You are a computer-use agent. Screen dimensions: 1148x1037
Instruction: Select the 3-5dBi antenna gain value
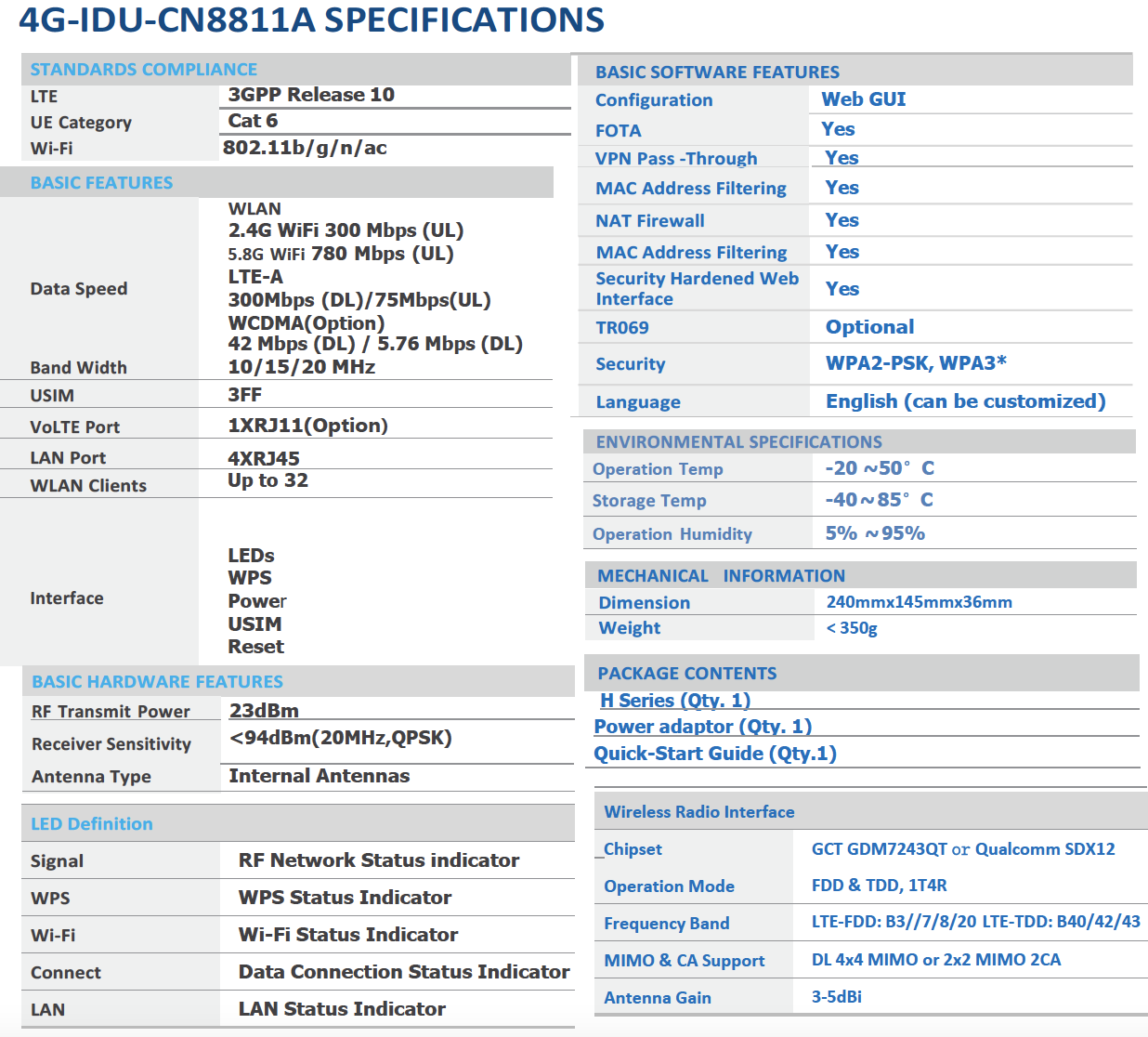tap(837, 997)
